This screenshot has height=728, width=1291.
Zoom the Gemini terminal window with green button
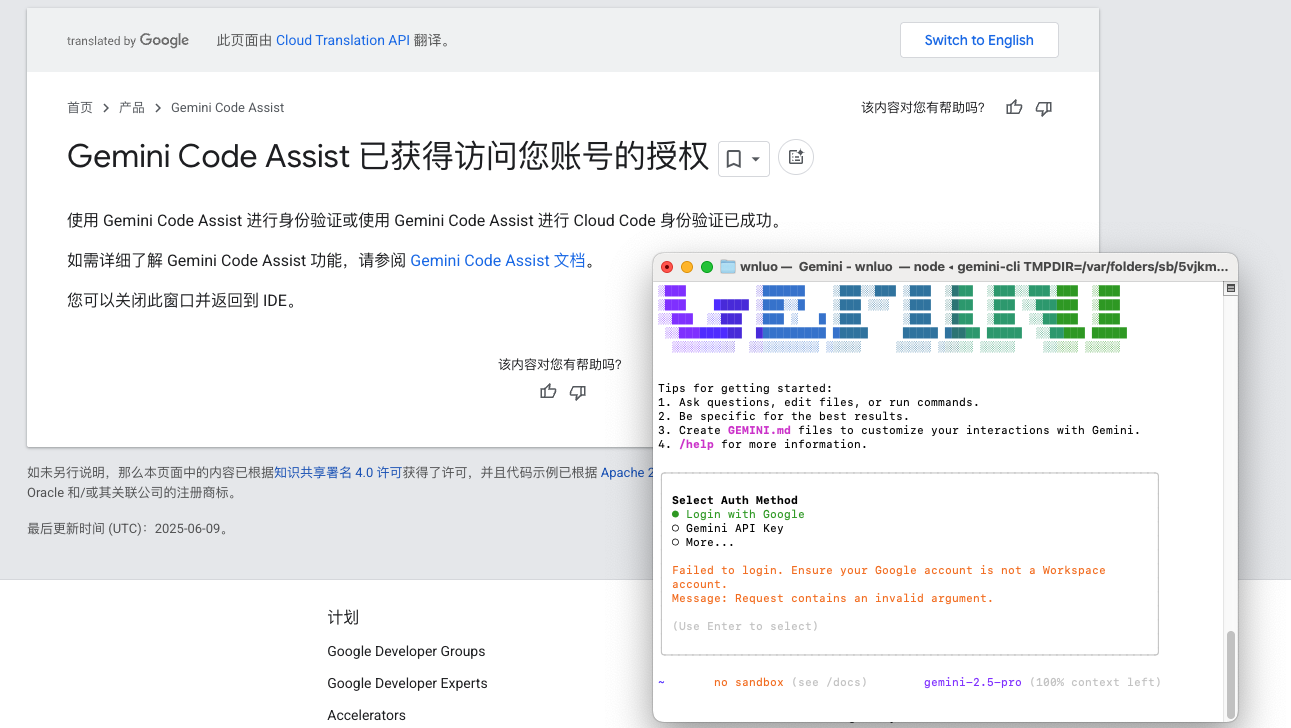707,267
